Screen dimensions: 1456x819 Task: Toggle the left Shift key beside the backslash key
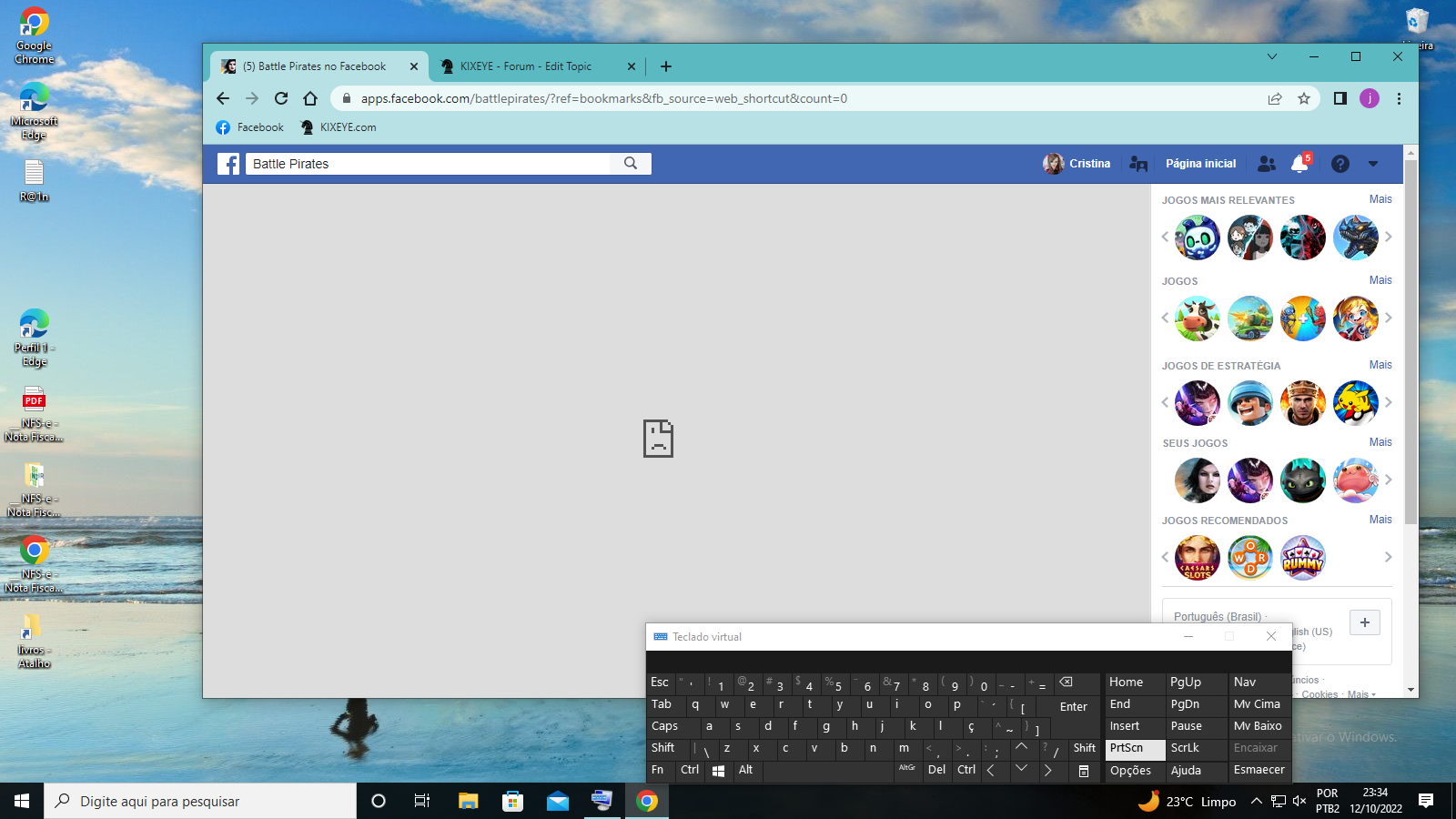[670, 748]
